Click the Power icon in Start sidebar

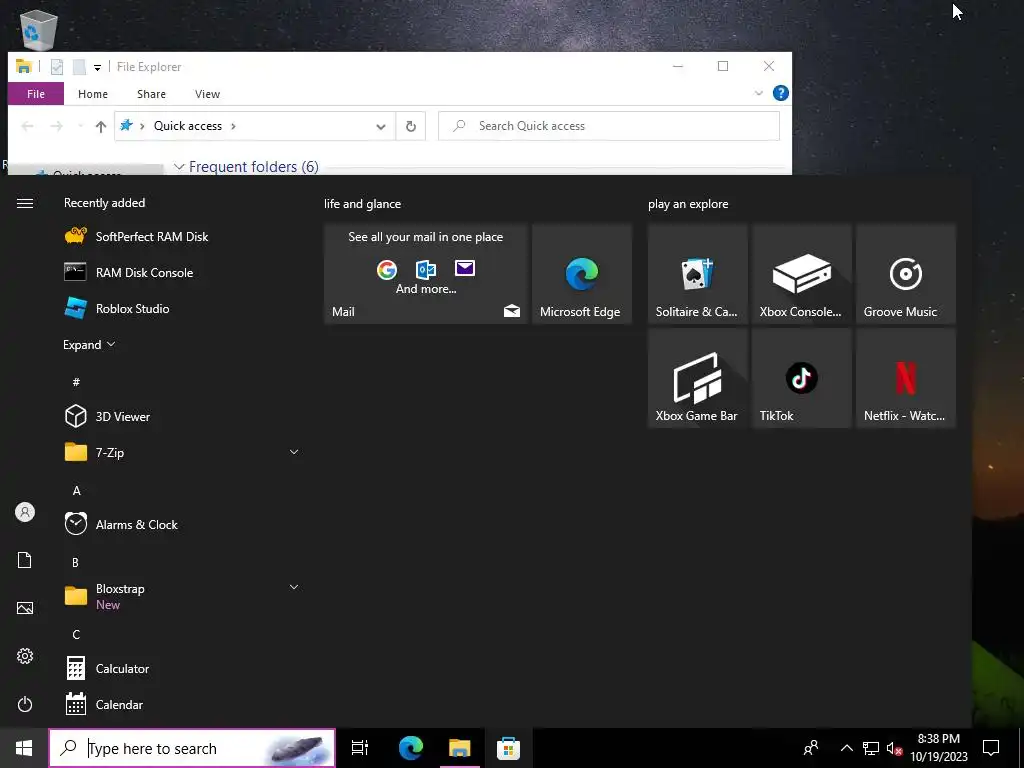(25, 704)
